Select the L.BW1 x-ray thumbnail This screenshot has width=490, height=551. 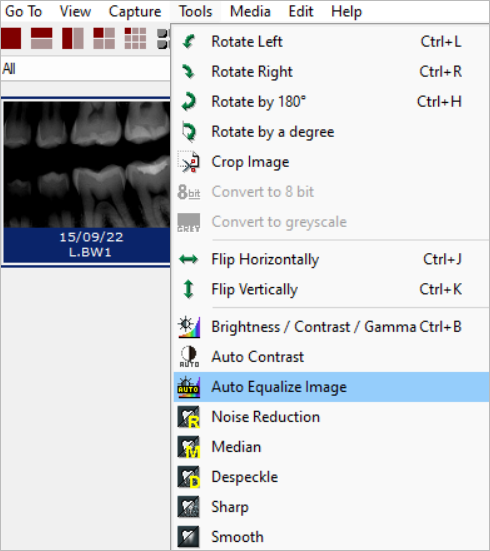click(x=86, y=182)
